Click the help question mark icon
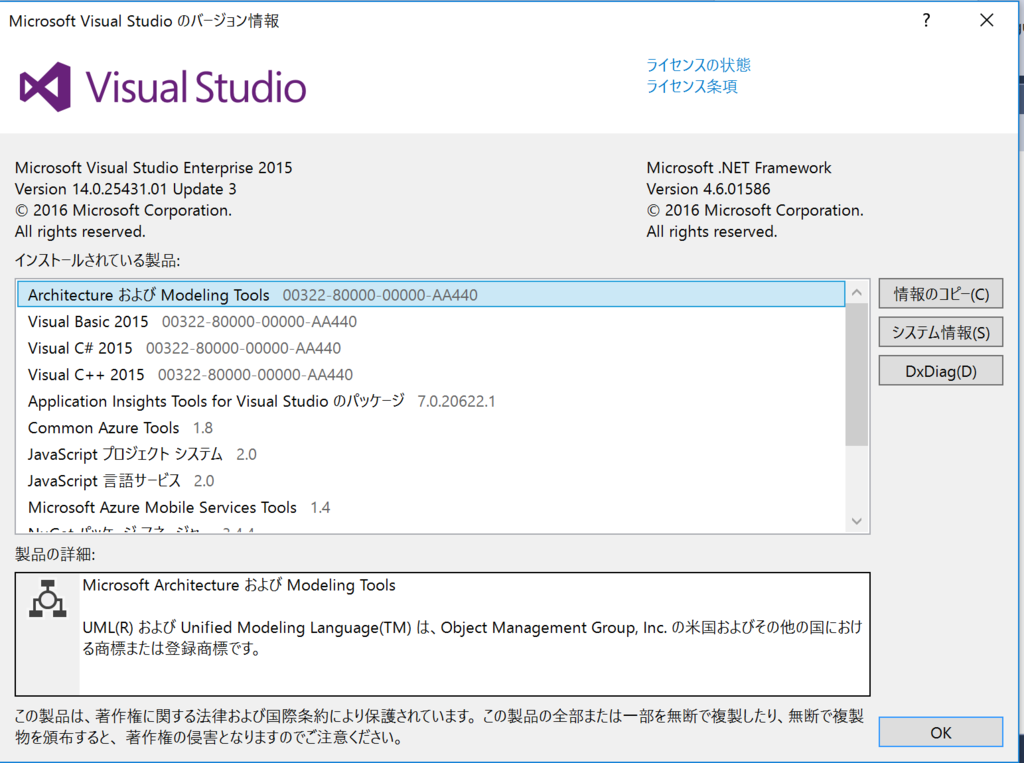 (x=925, y=19)
